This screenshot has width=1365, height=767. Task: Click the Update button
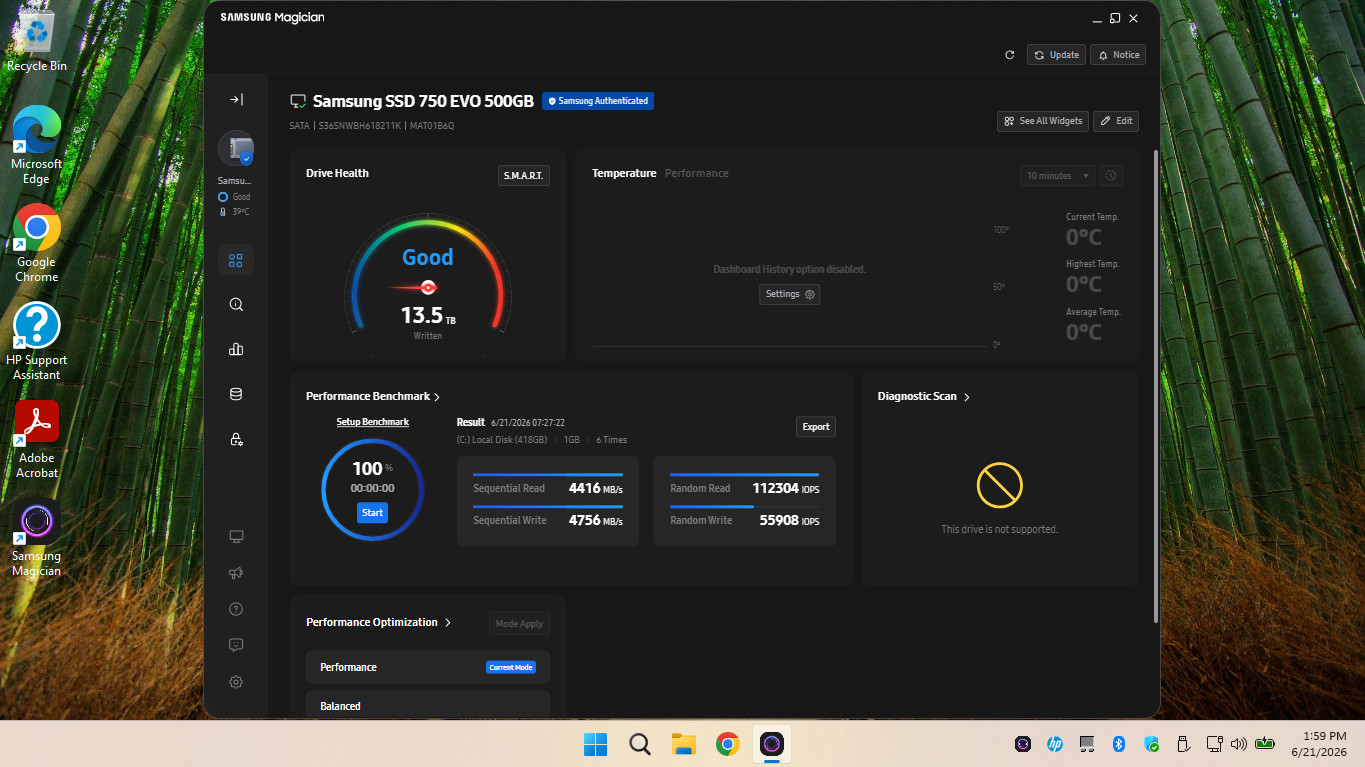1056,55
